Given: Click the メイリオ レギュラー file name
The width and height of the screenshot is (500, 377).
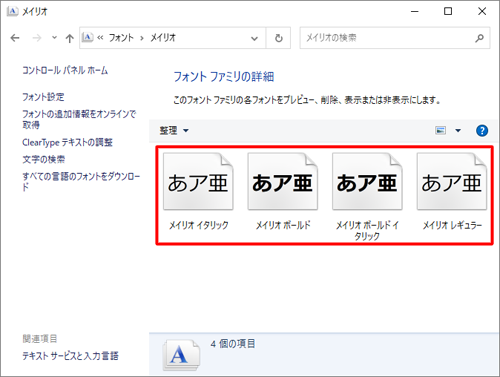Looking at the screenshot, I should (452, 226).
